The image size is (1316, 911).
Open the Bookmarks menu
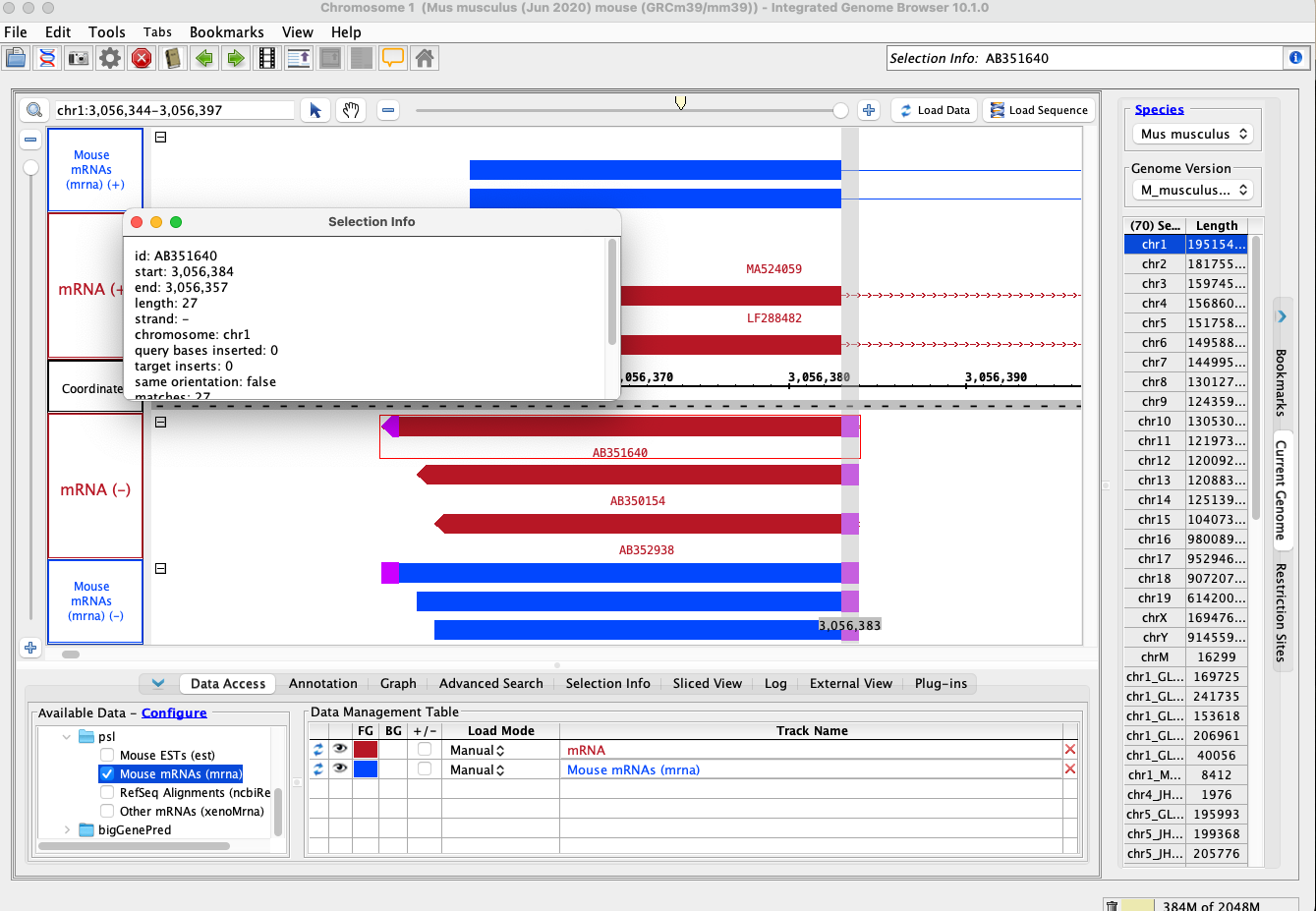point(226,31)
